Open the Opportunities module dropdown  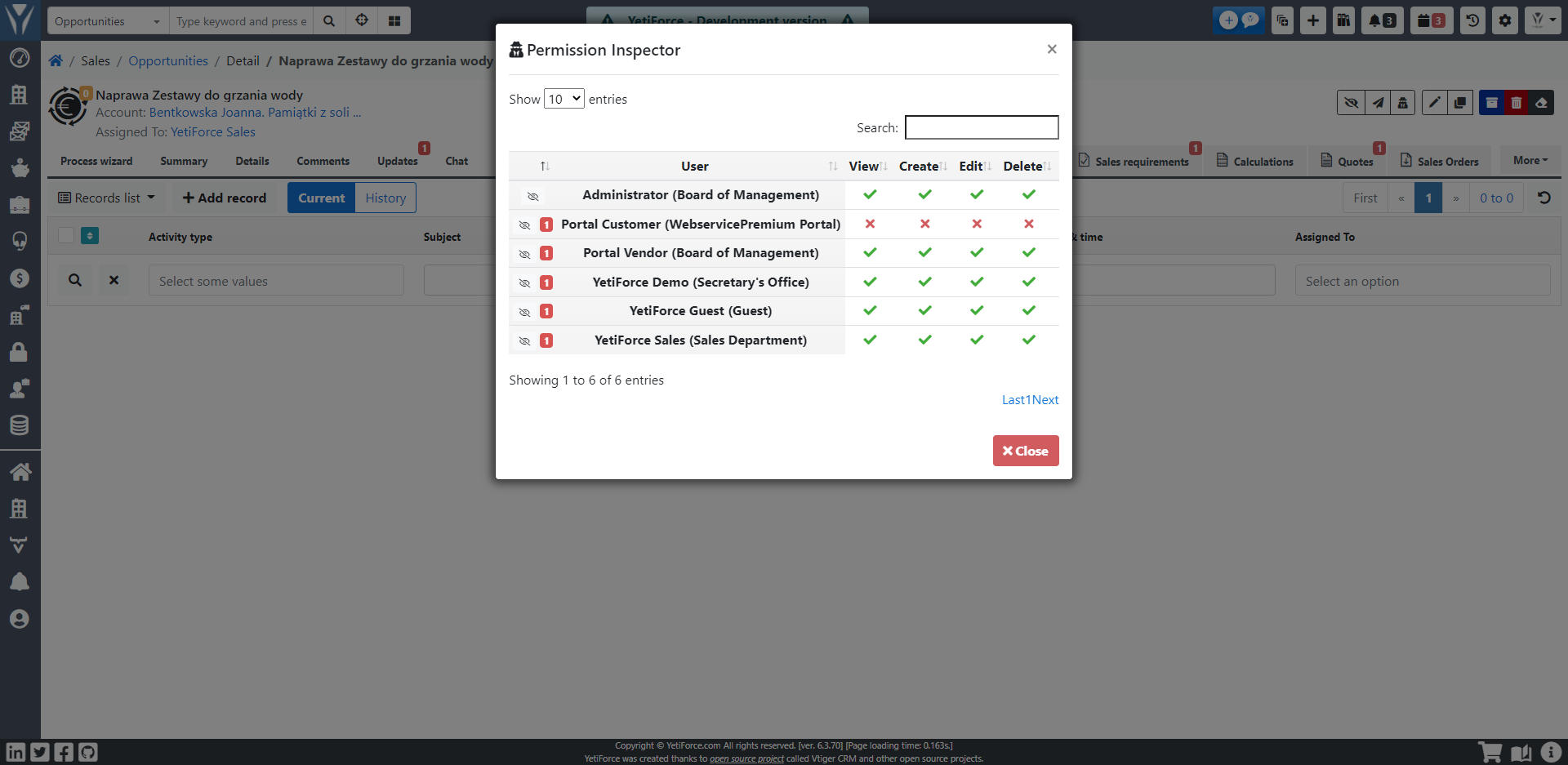108,21
